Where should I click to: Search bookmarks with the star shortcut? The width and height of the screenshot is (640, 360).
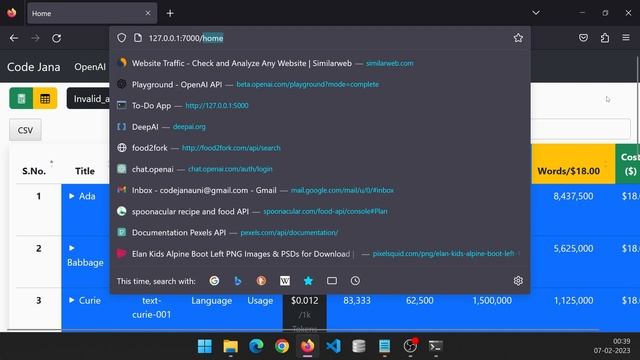click(308, 281)
